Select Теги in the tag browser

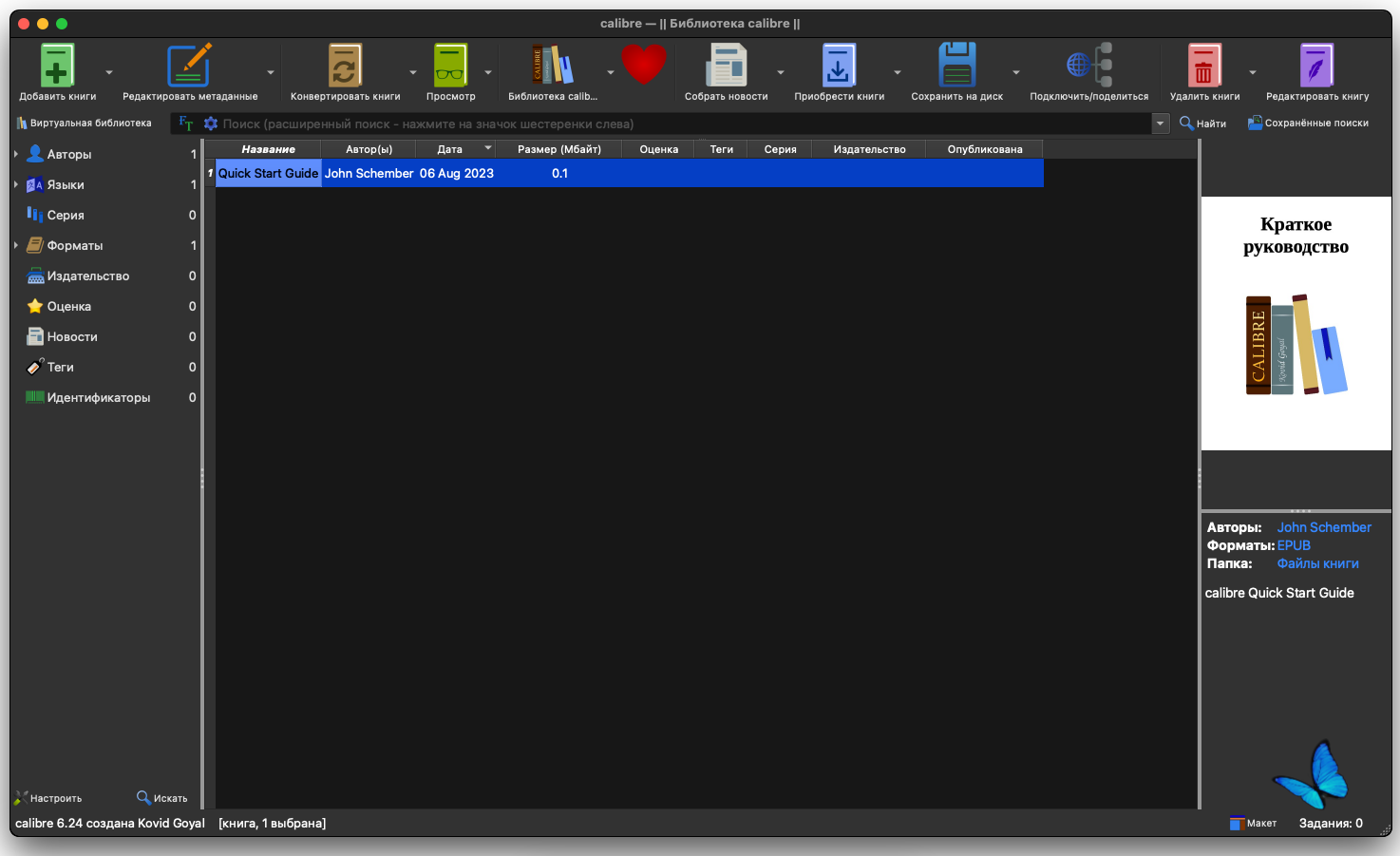click(61, 367)
